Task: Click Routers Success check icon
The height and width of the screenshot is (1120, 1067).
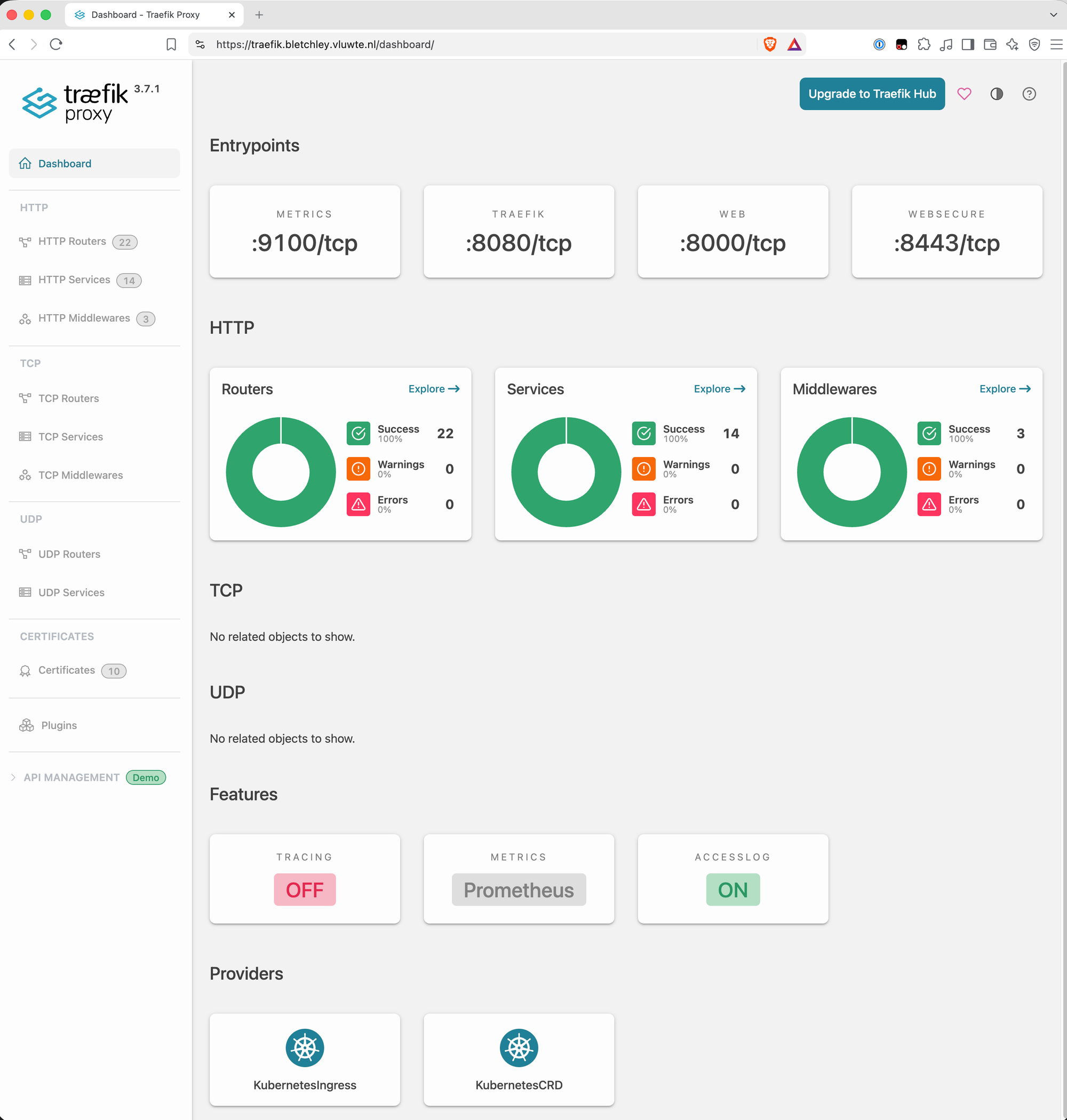Action: (359, 434)
